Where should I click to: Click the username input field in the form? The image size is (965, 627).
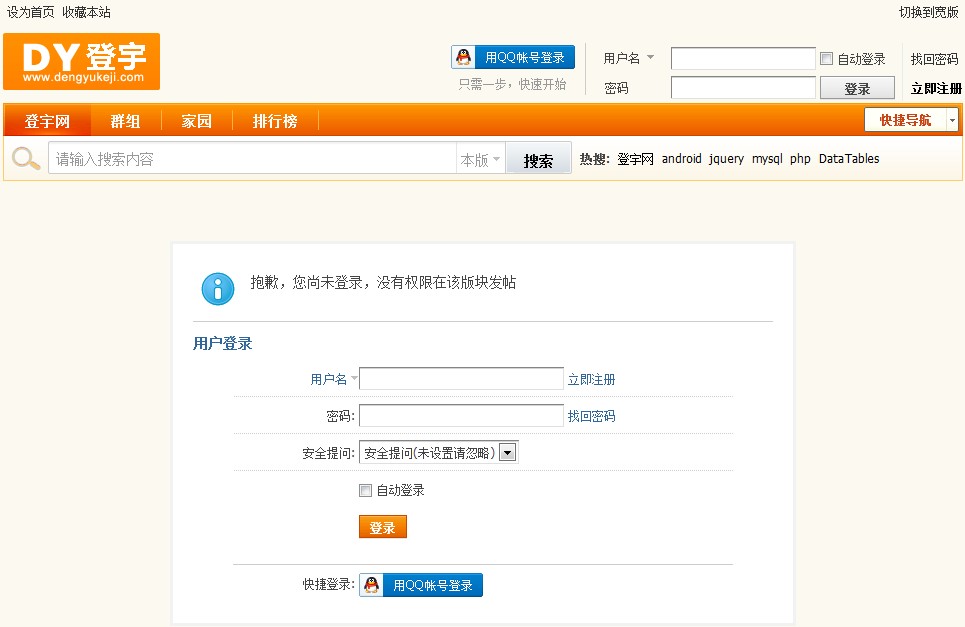tap(461, 377)
